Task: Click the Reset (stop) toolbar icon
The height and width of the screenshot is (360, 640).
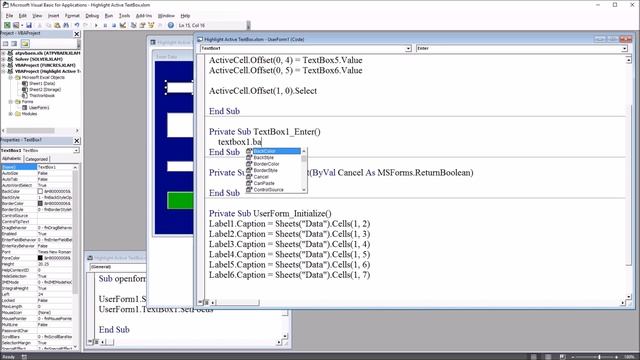Action: coord(114,25)
